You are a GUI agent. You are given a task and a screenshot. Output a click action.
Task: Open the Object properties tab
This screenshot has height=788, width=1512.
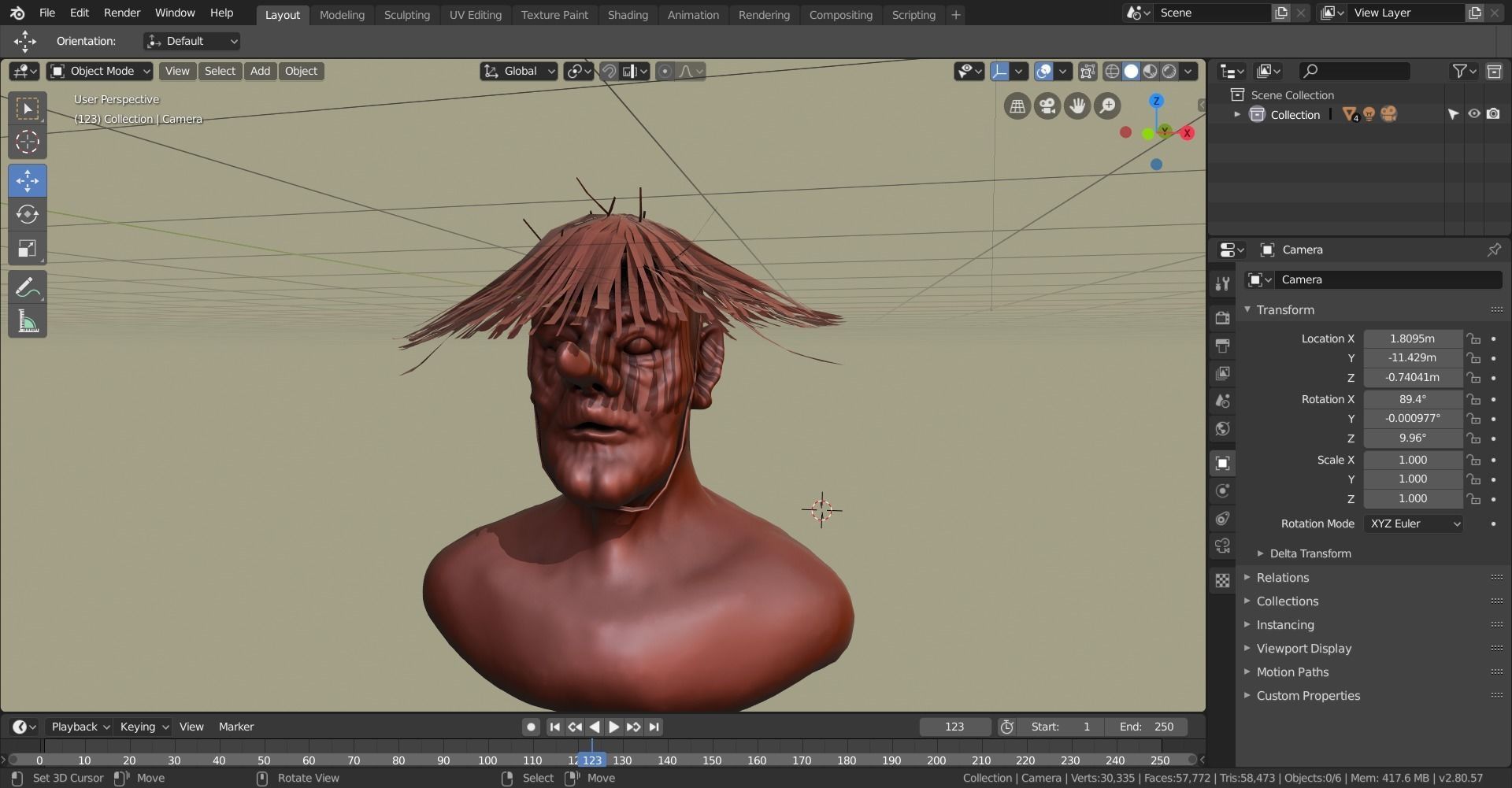[x=1222, y=463]
